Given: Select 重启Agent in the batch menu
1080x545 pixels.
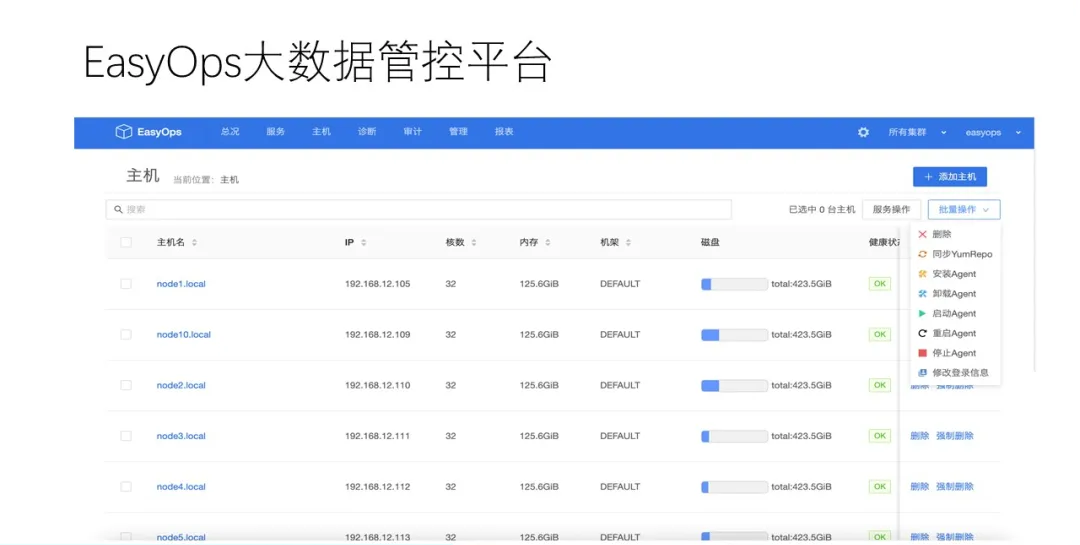Looking at the screenshot, I should pos(955,333).
